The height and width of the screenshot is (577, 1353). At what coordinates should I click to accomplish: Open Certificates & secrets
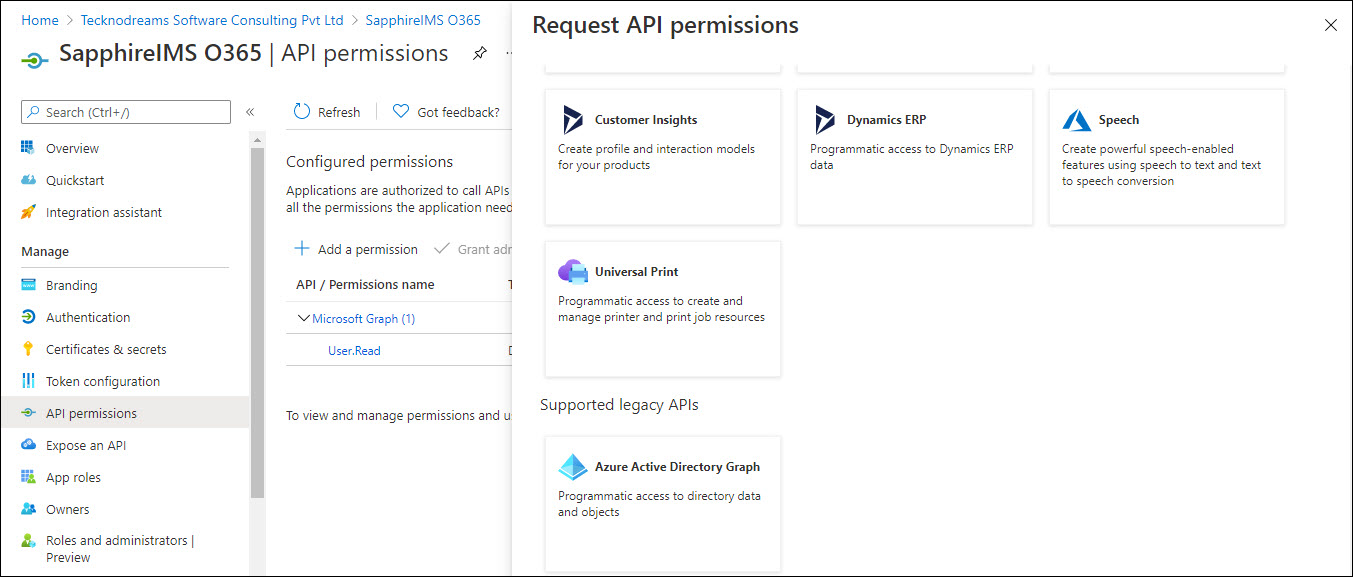(x=107, y=349)
